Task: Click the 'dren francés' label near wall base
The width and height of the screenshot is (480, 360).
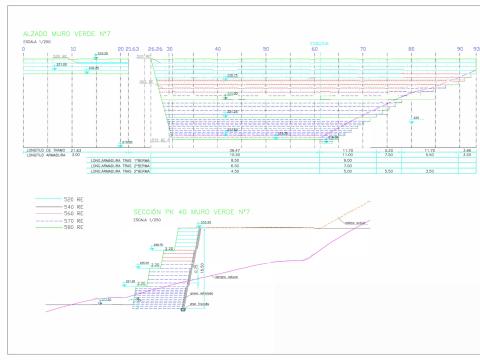Action: [199, 304]
